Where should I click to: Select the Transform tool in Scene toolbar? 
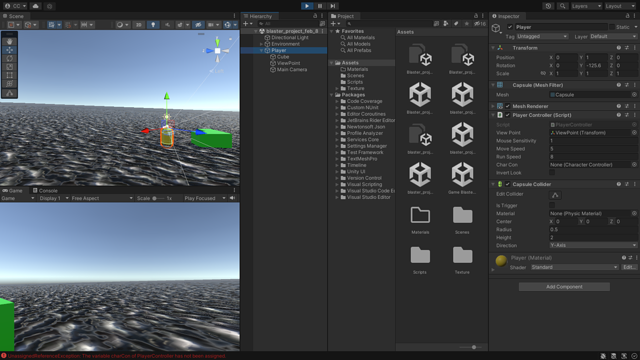(x=9, y=84)
